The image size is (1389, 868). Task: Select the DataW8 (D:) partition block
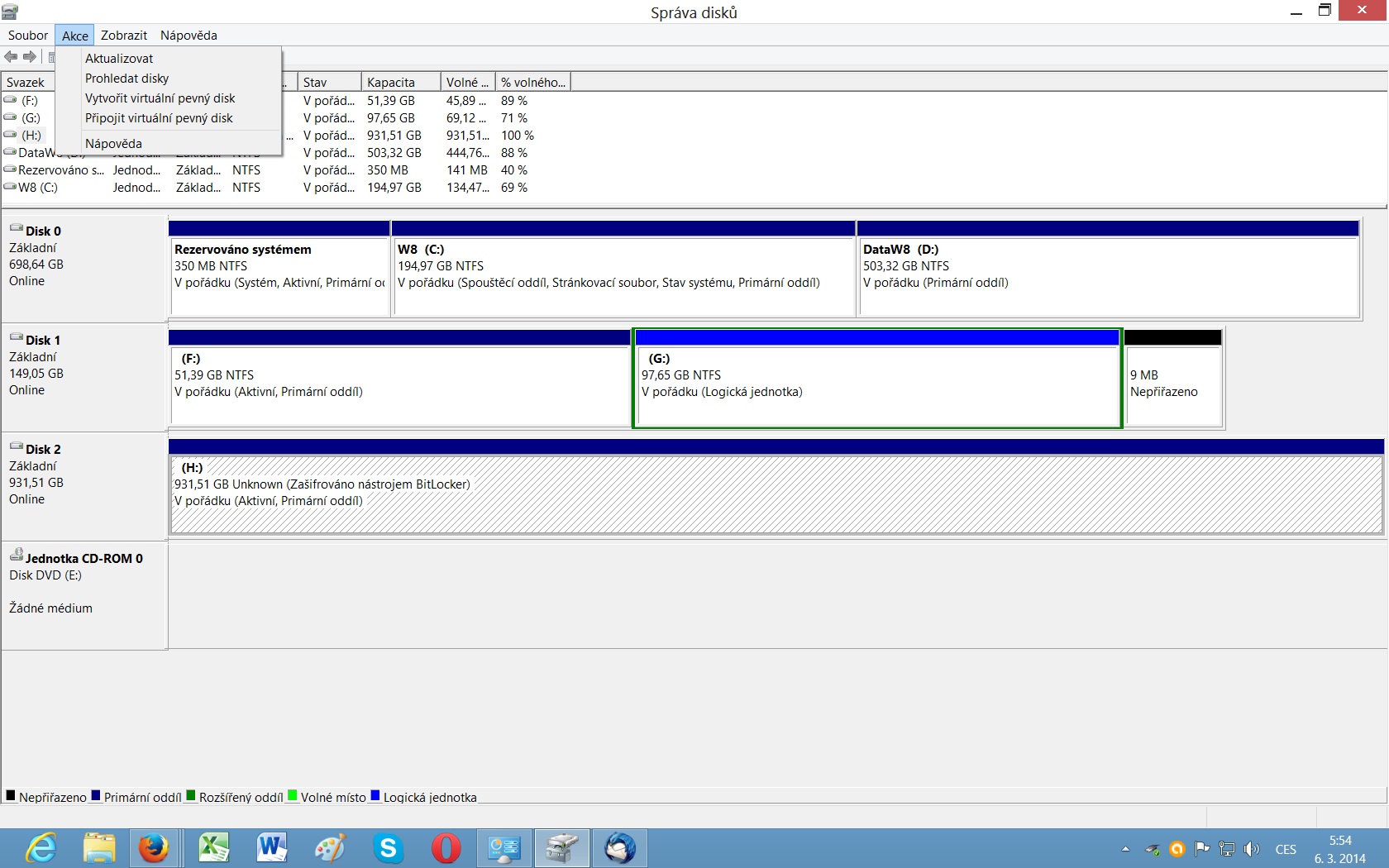click(1108, 269)
